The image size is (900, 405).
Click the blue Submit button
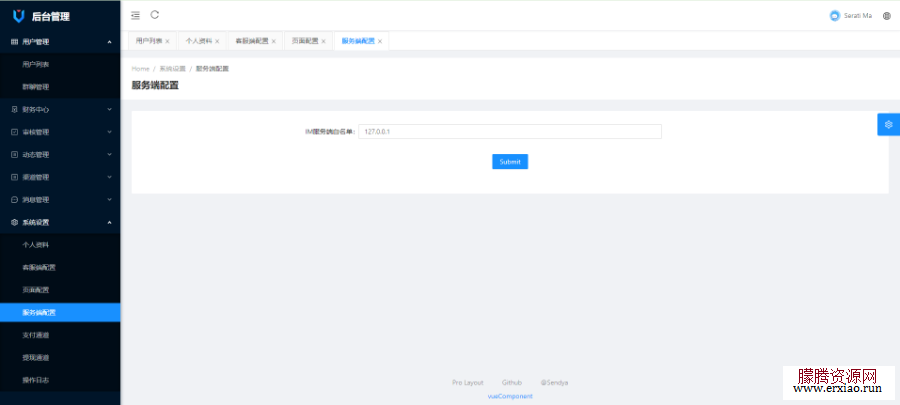click(x=510, y=162)
